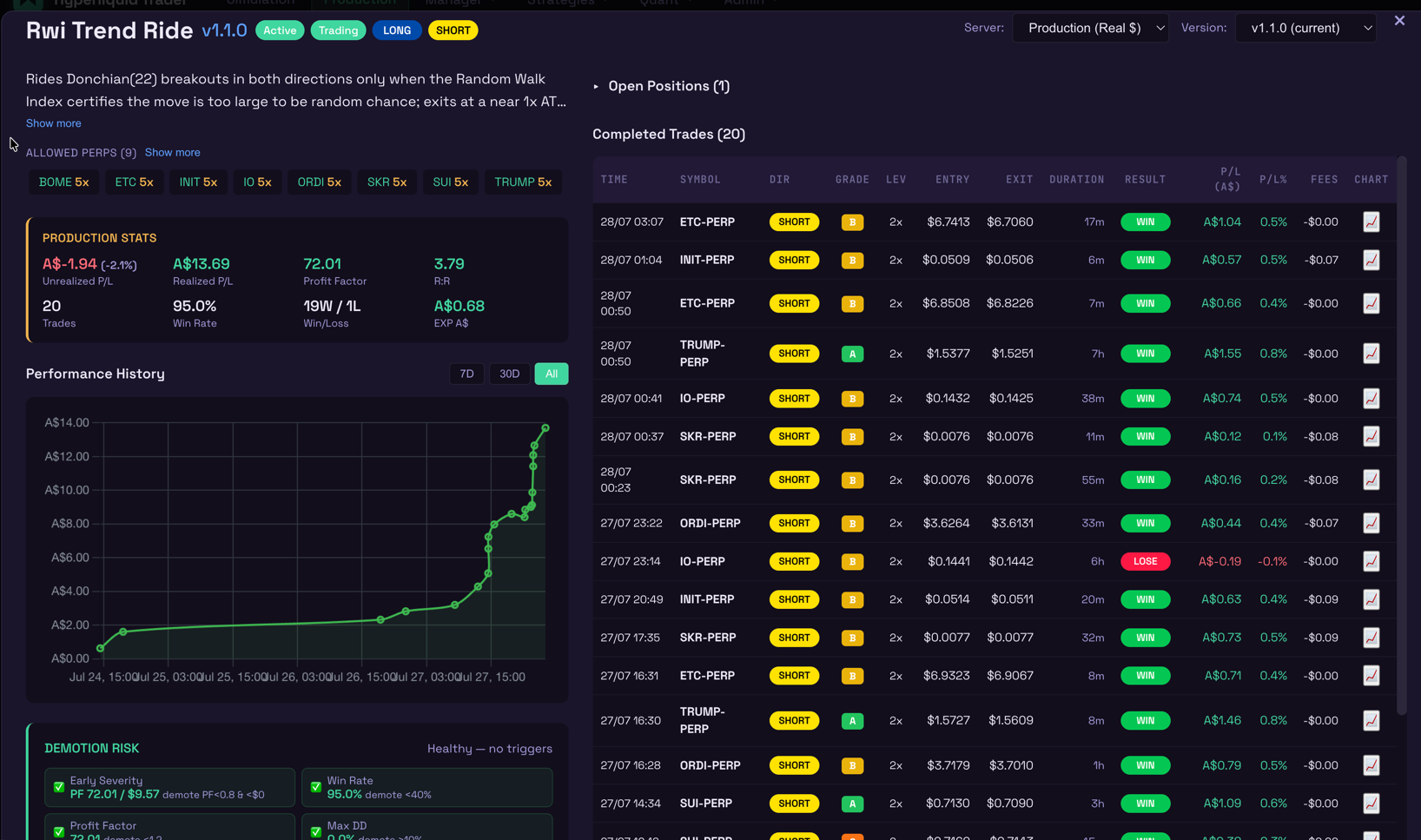Screen dimensions: 1421x840
Task: Click the Active status badge
Action: click(x=280, y=30)
